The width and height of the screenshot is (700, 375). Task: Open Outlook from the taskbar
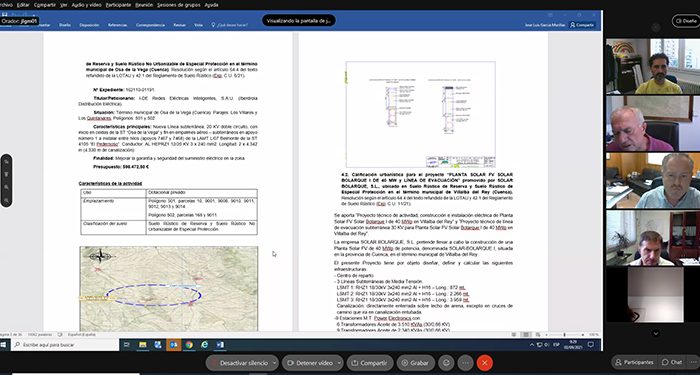(x=173, y=345)
